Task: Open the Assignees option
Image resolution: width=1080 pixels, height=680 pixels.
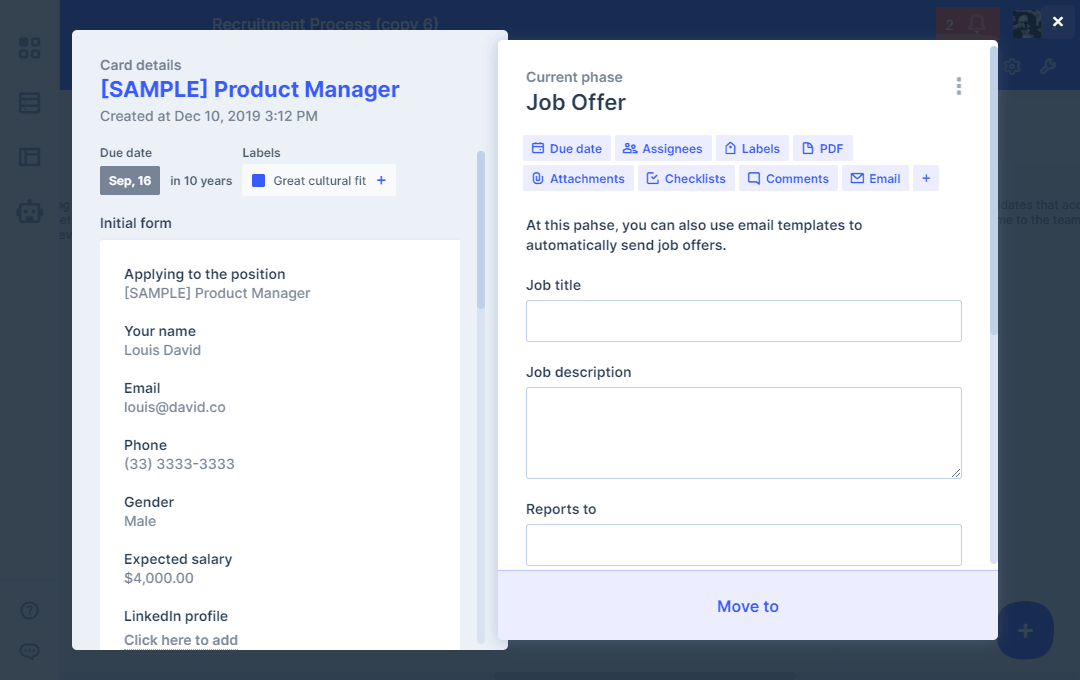Action: (x=662, y=148)
